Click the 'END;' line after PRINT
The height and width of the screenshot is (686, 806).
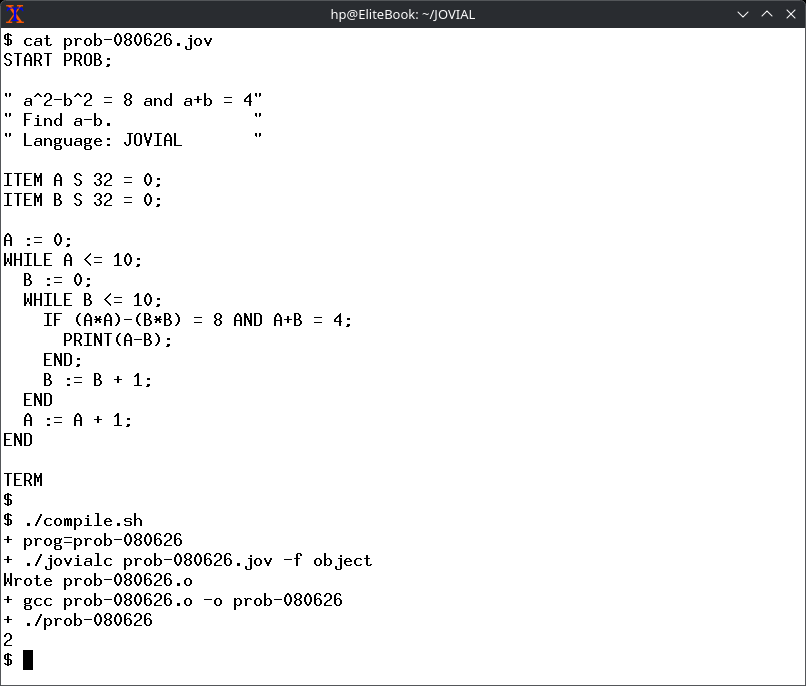point(63,360)
